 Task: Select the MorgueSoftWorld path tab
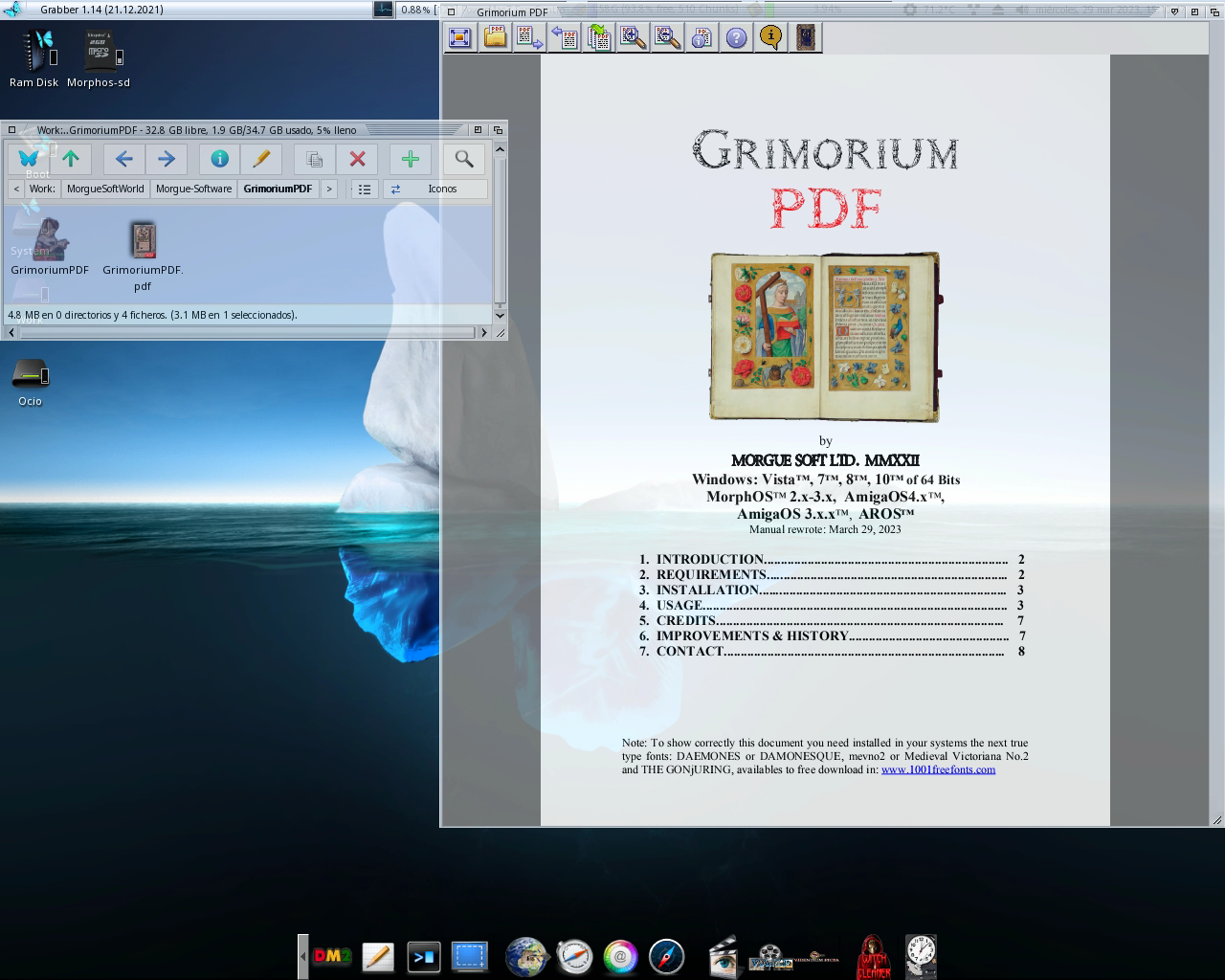105,189
